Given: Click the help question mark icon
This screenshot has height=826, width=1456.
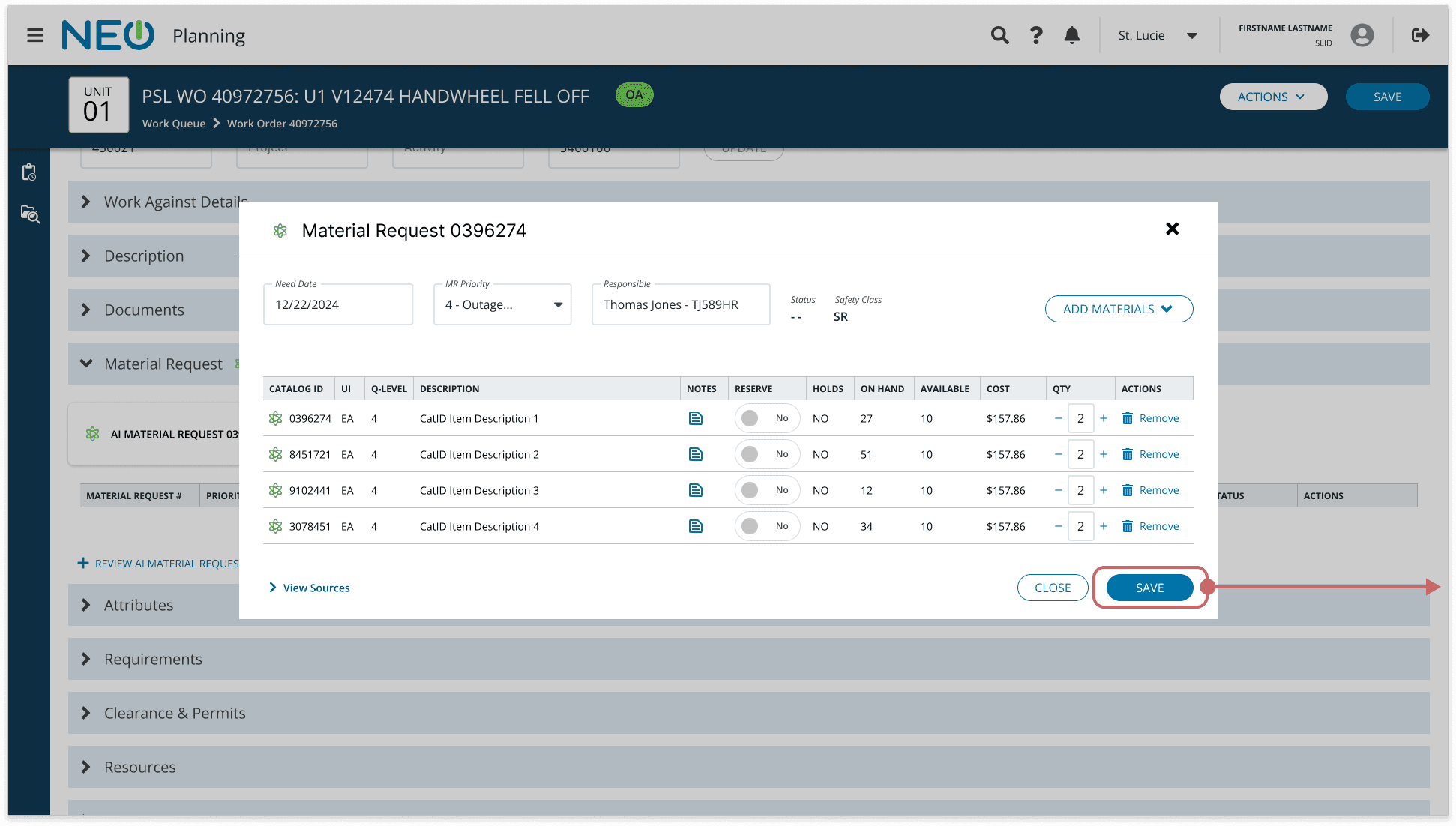Looking at the screenshot, I should click(1036, 35).
